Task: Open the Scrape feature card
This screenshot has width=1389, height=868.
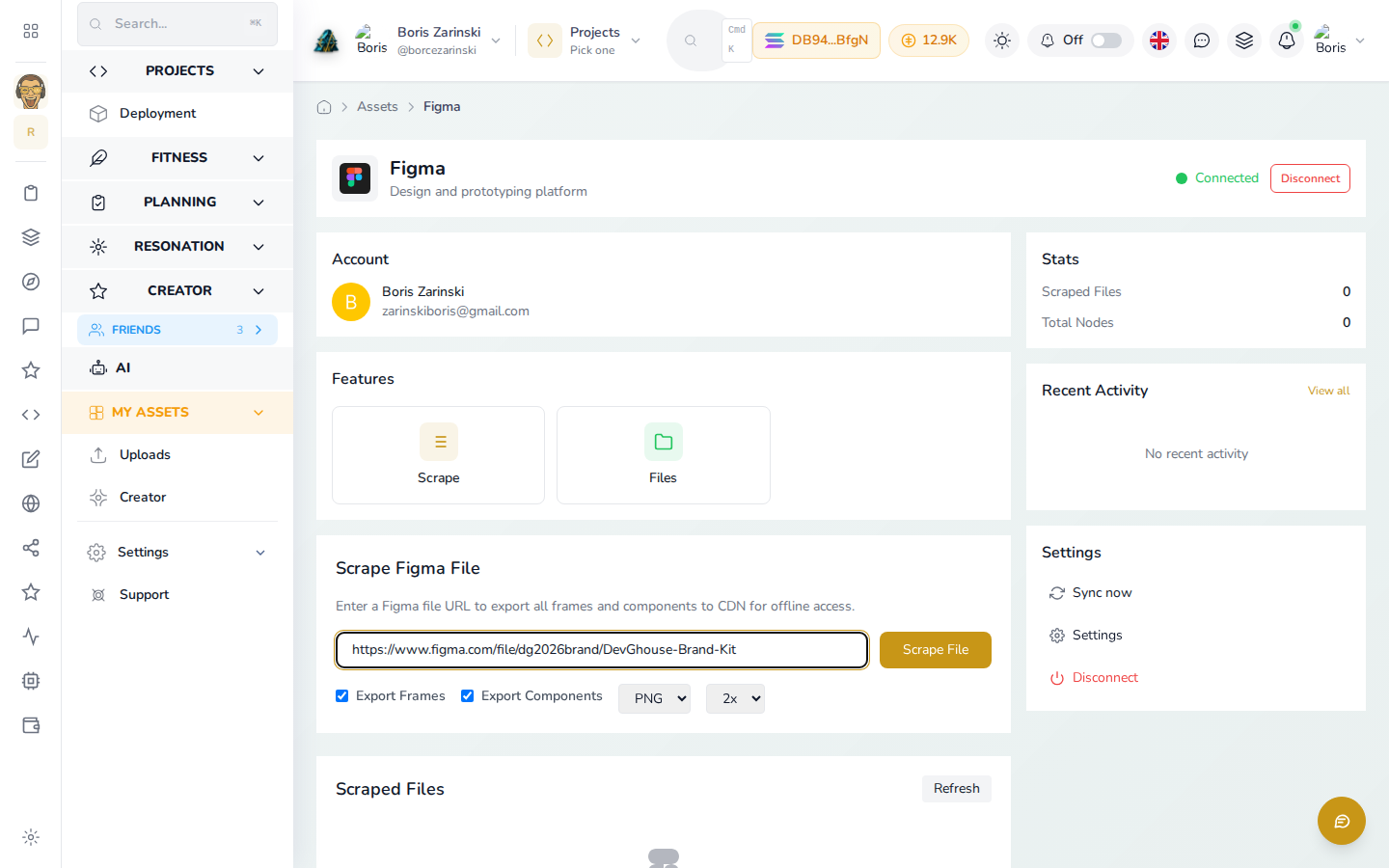Action: 439,455
